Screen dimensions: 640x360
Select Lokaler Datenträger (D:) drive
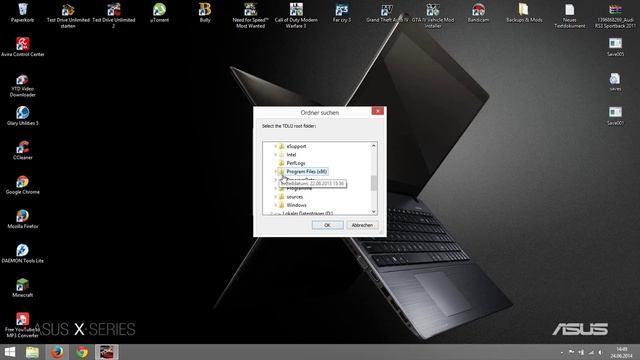click(307, 213)
